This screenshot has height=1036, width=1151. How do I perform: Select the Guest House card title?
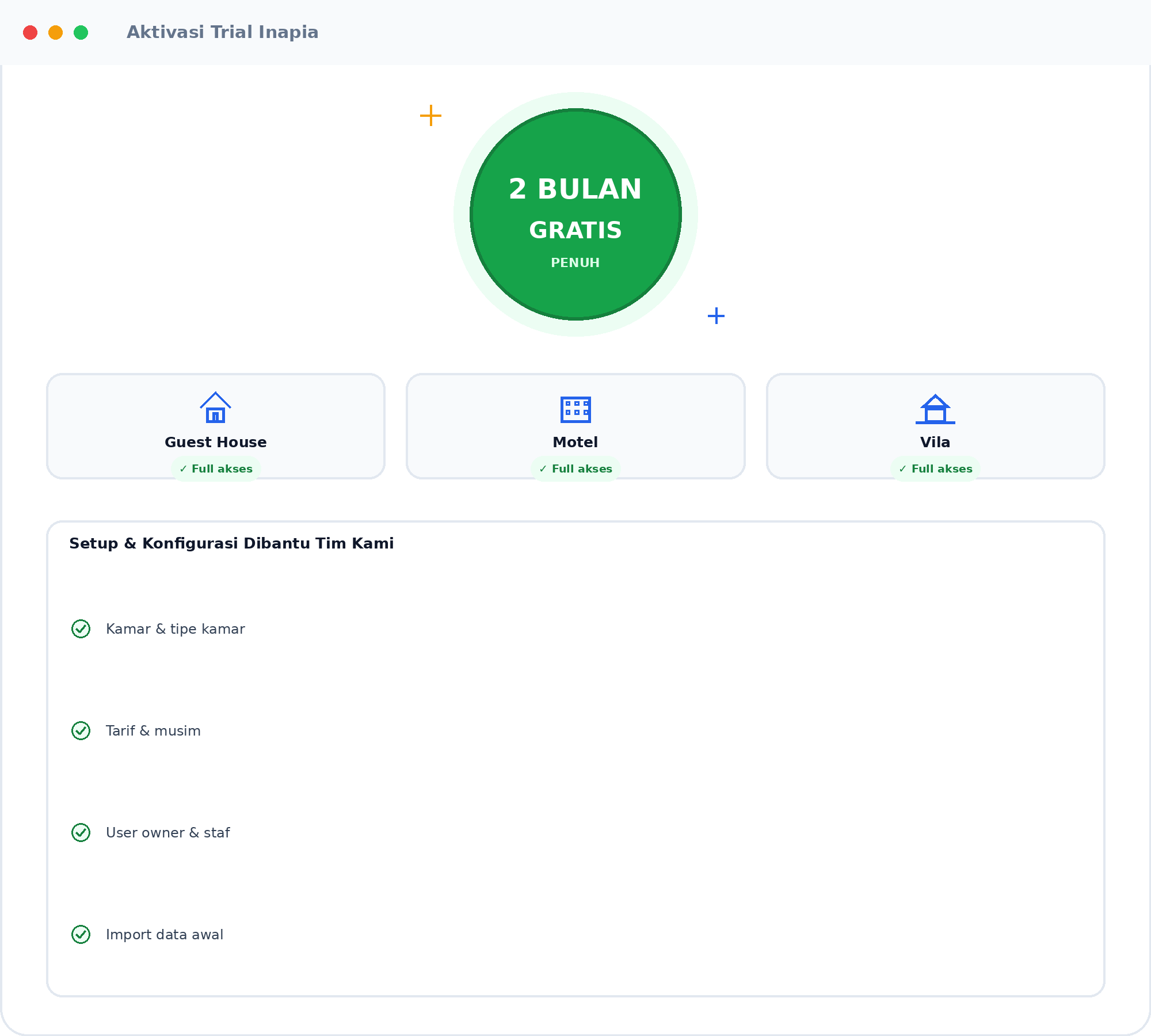(216, 442)
